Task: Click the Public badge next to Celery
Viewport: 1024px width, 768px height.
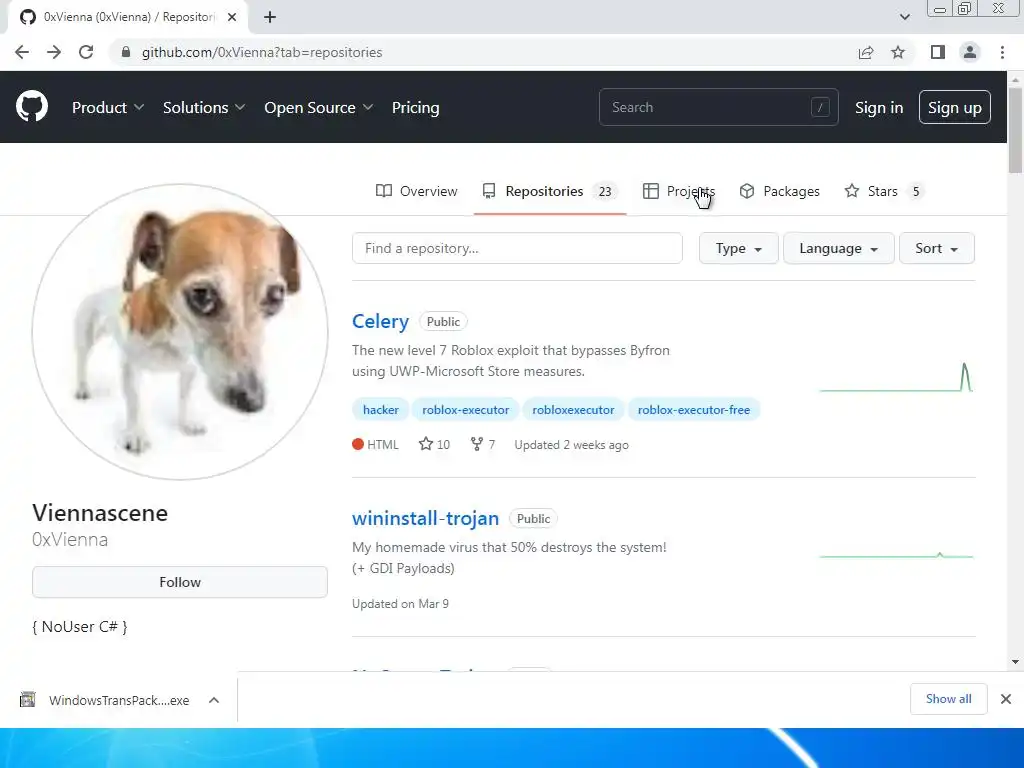Action: (x=443, y=321)
